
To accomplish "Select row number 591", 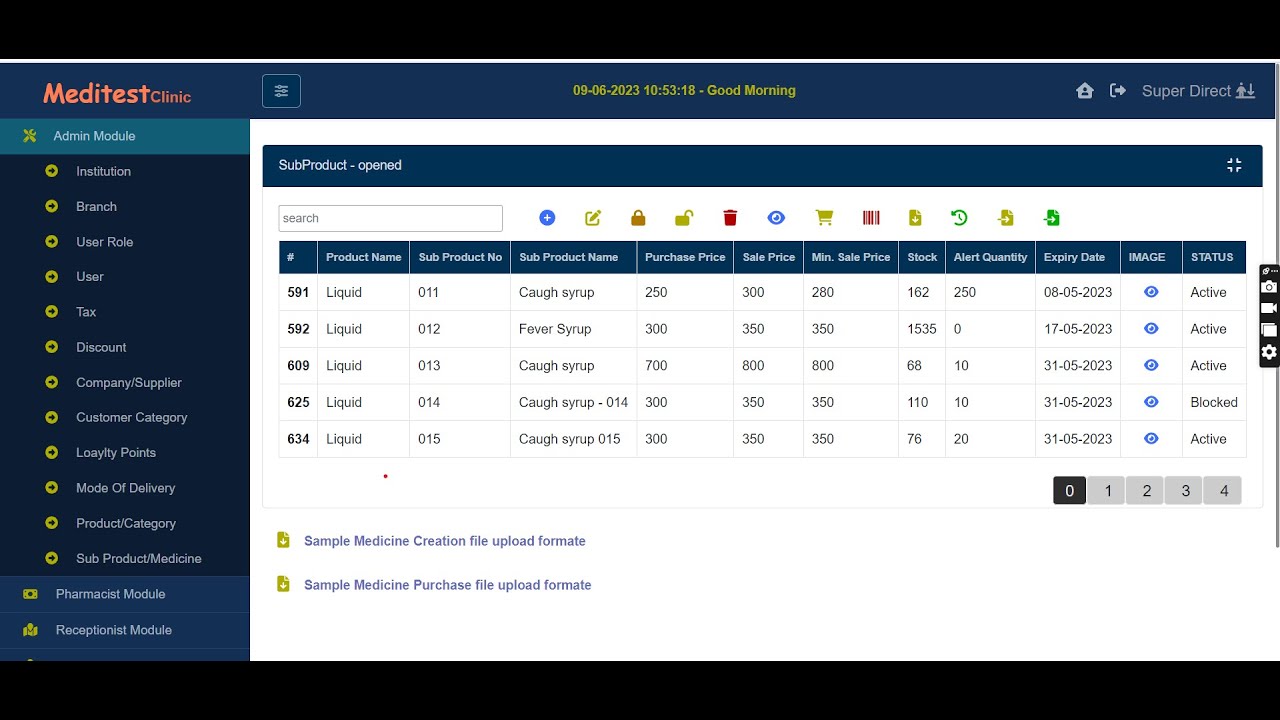I will click(x=298, y=292).
